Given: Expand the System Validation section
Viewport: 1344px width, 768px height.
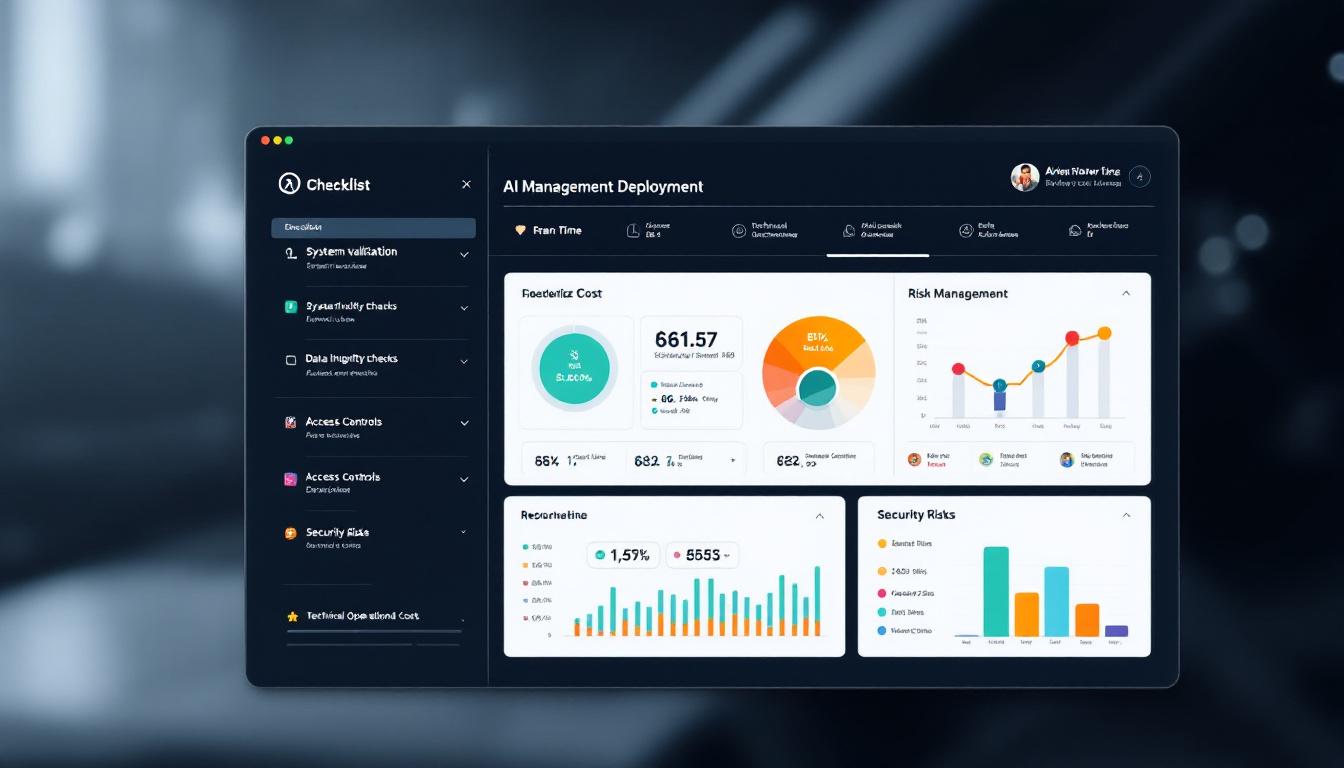Looking at the screenshot, I should click(464, 255).
